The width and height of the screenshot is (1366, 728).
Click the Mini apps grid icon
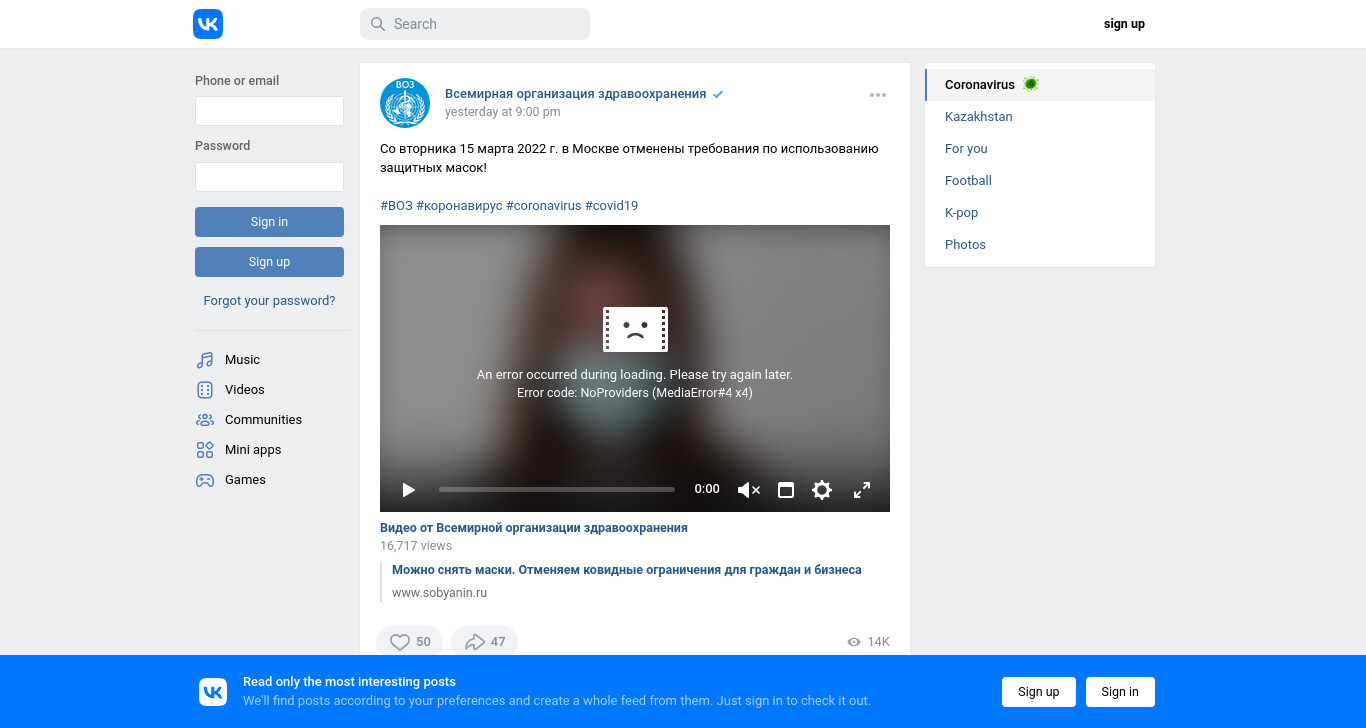(x=205, y=450)
